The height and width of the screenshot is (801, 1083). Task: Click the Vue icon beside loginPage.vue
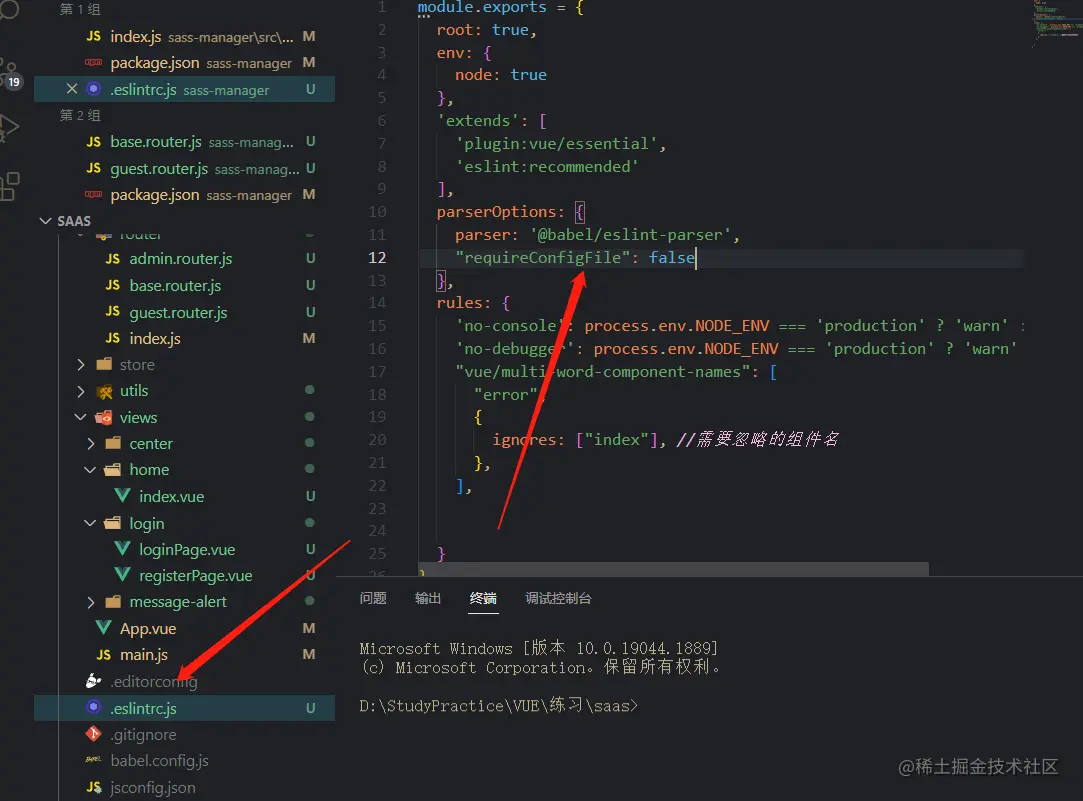[x=122, y=549]
